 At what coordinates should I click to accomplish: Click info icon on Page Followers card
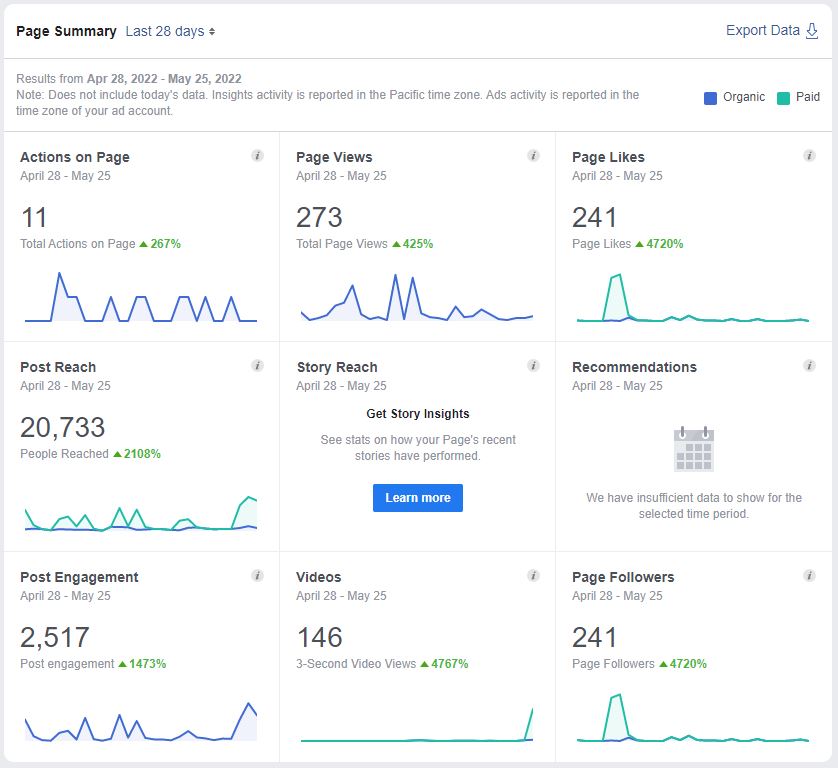click(x=809, y=576)
